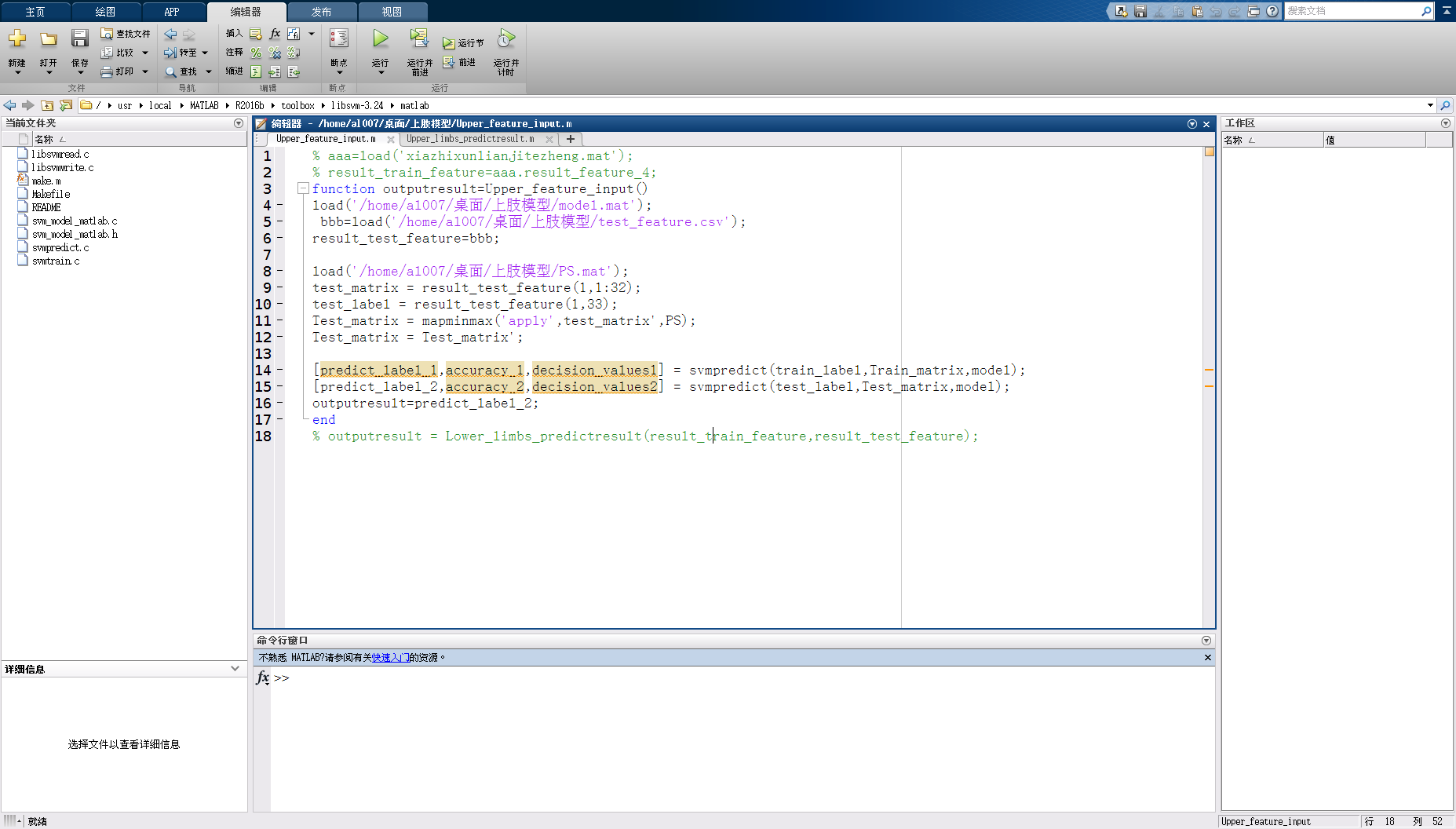Select make.m in the file list
This screenshot has height=829, width=1456.
click(x=46, y=181)
